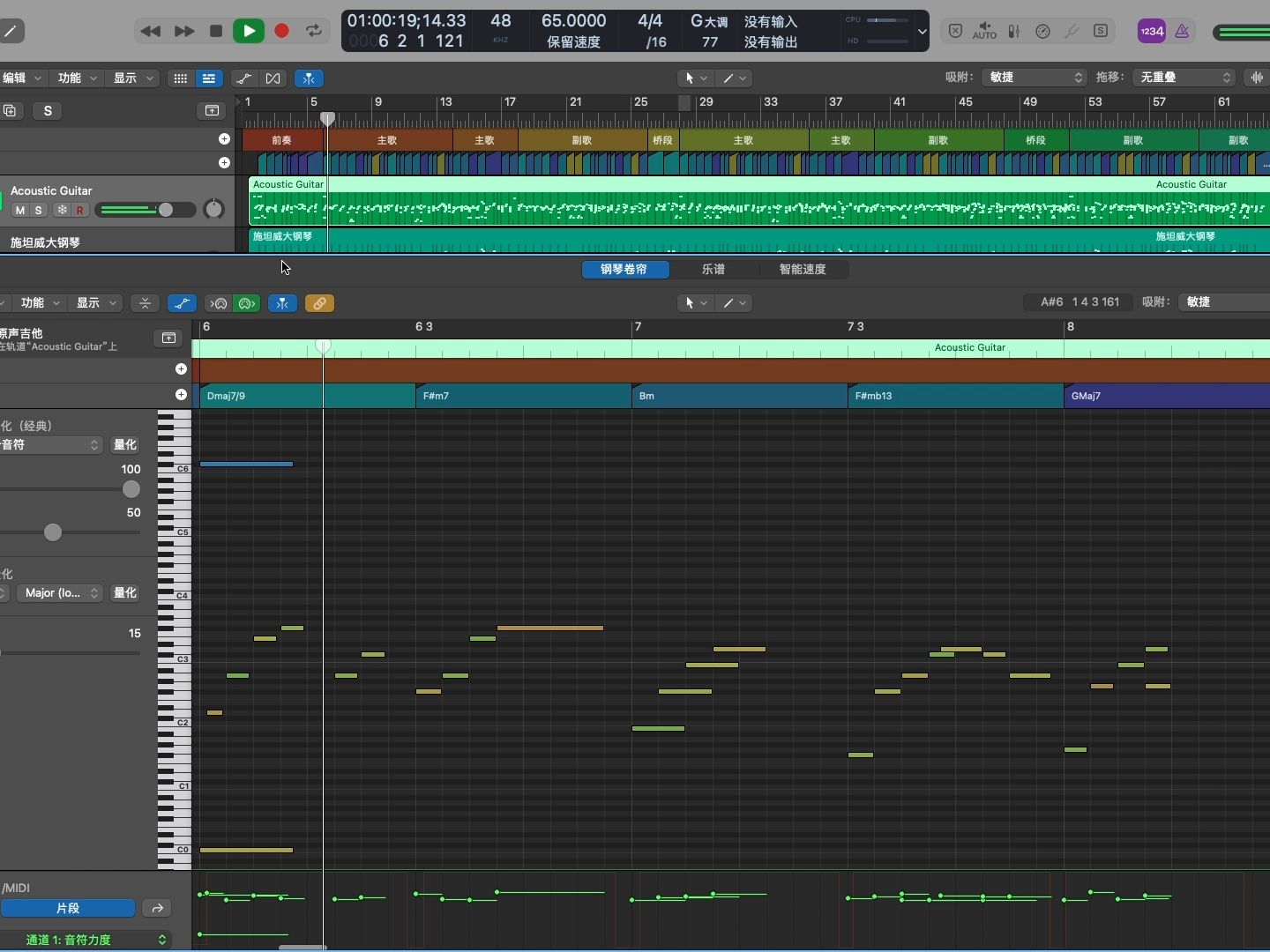Toggle cycle loop mode in transport

click(314, 31)
